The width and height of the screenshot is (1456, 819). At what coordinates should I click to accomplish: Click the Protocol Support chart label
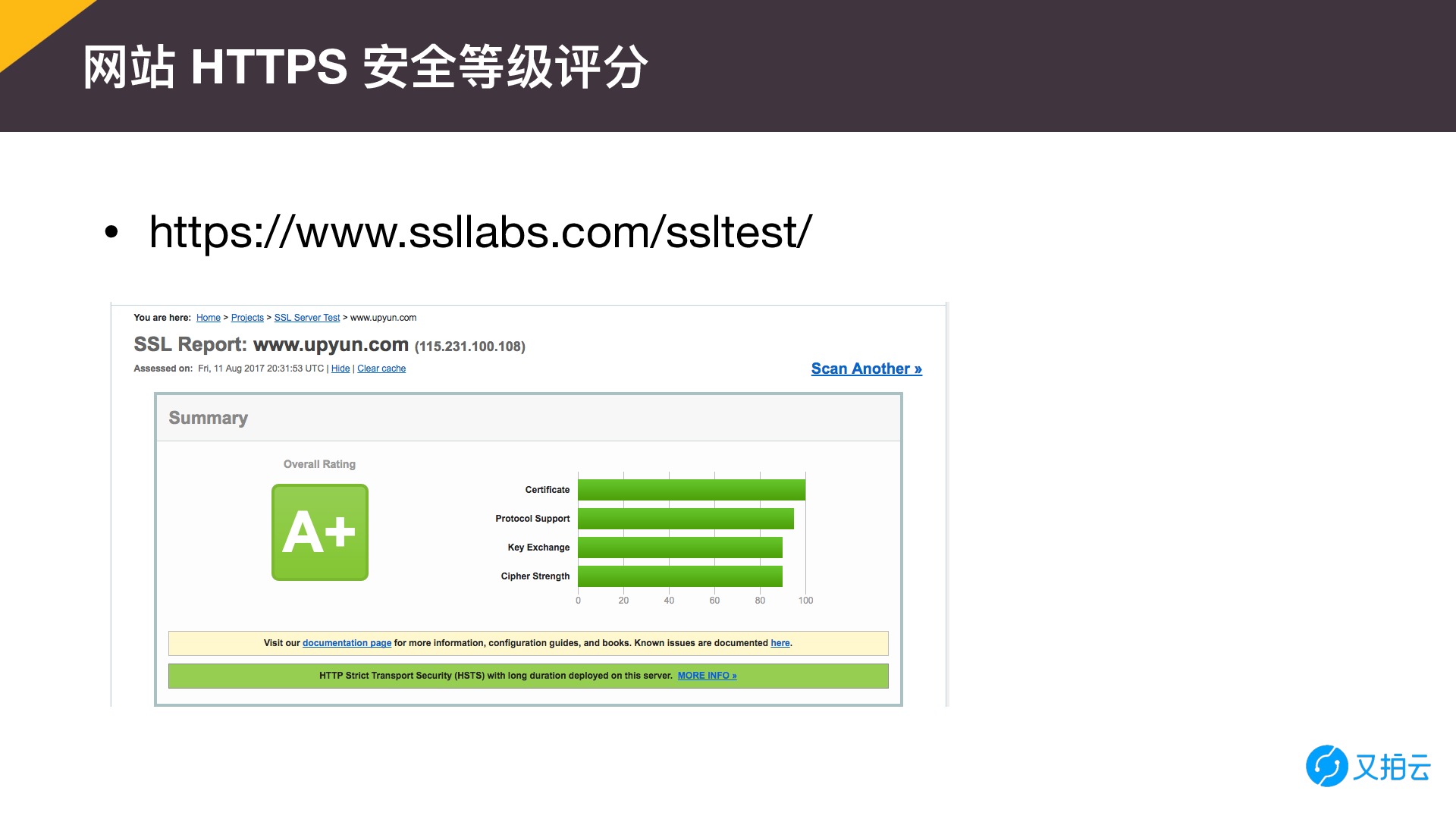click(x=532, y=519)
